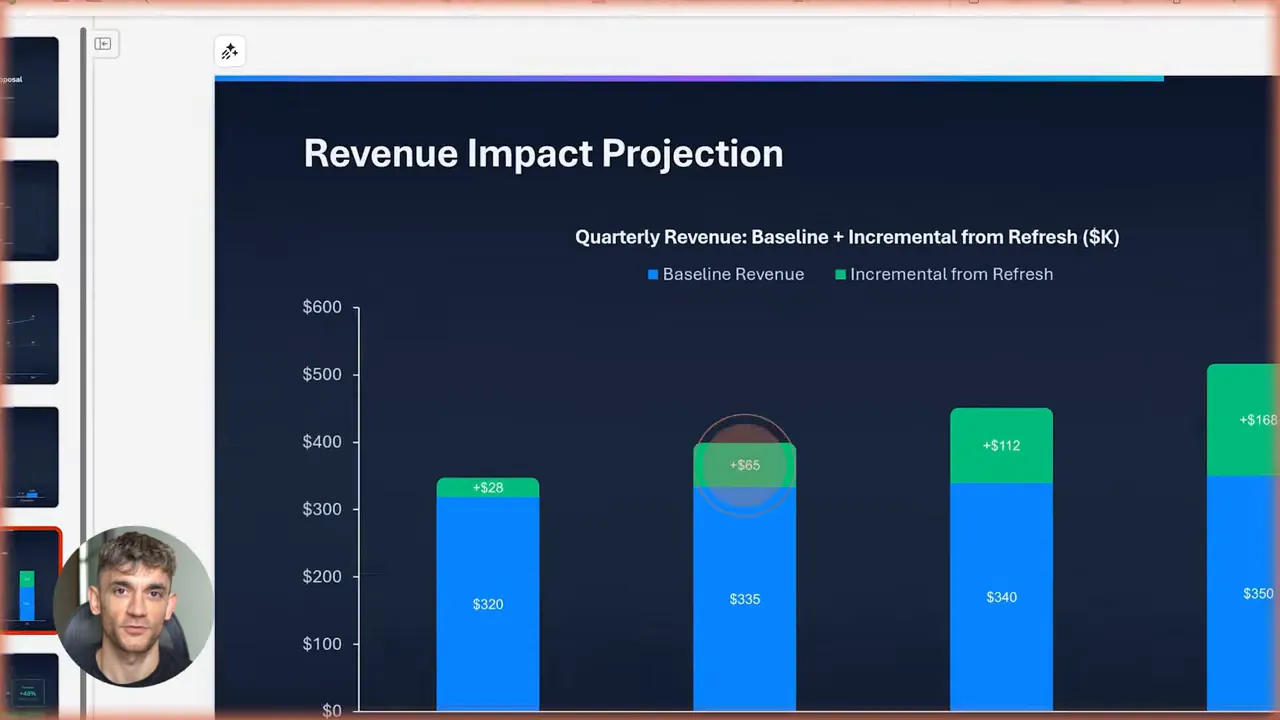Click the "+$168" green bar label
Screen dimensions: 1280x720
1258,420
